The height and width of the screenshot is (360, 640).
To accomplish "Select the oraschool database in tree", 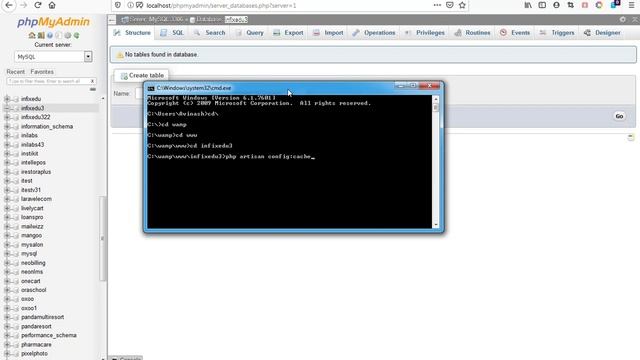I will click(x=33, y=290).
